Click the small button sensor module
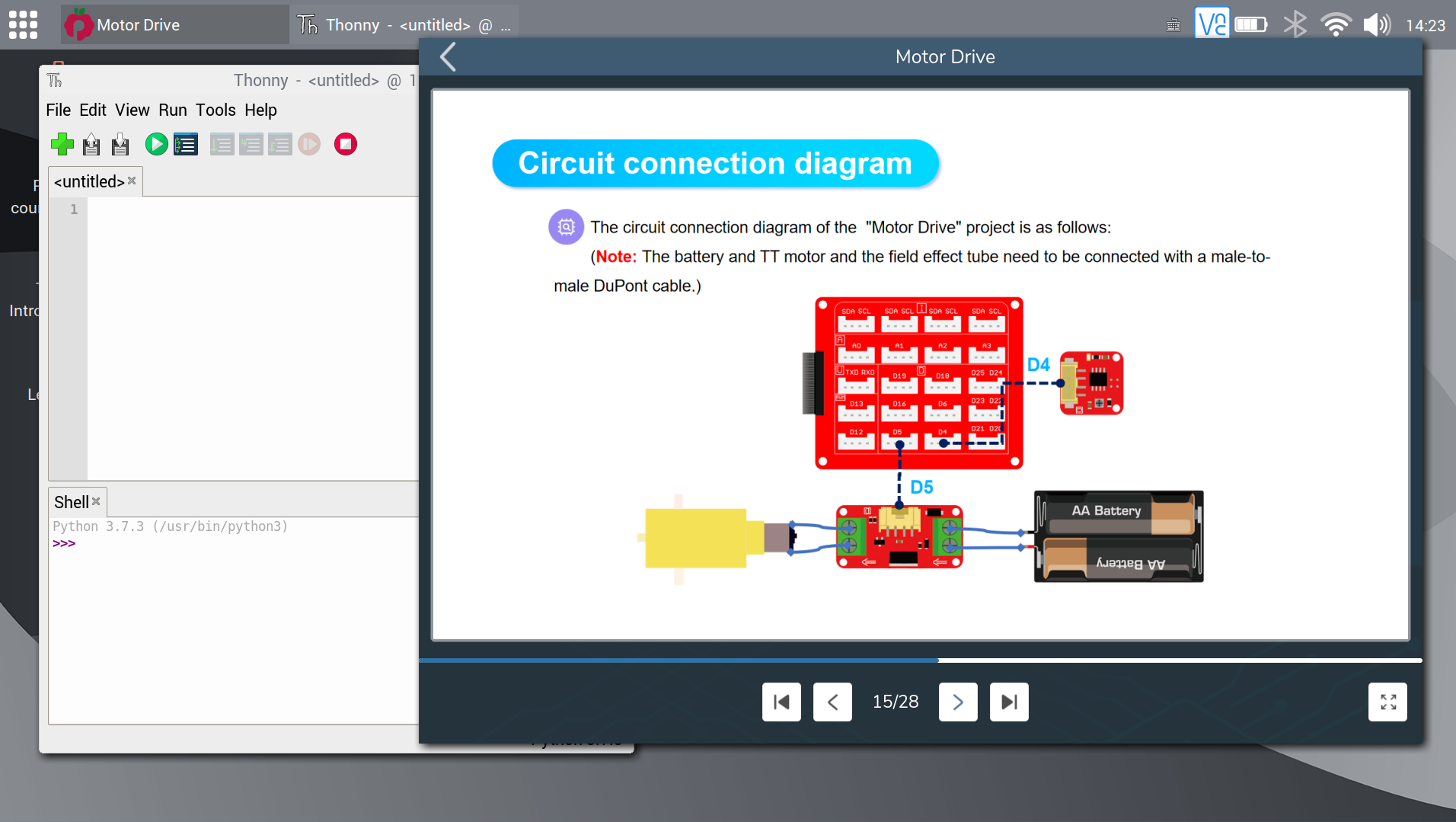The image size is (1456, 822). tap(1091, 383)
